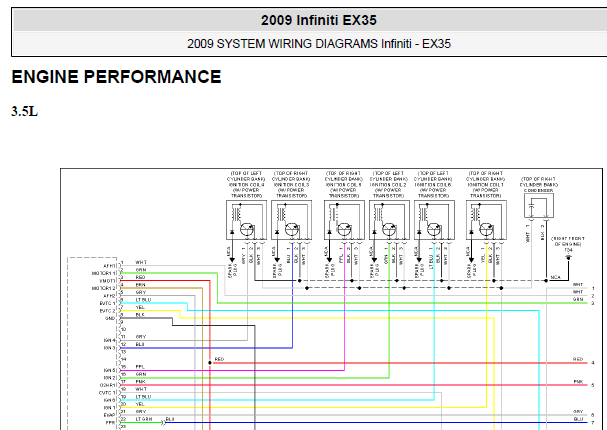Click the ignition coil 1 schematic box
Image resolution: width=607 pixels, height=430 pixels.
coord(486,220)
